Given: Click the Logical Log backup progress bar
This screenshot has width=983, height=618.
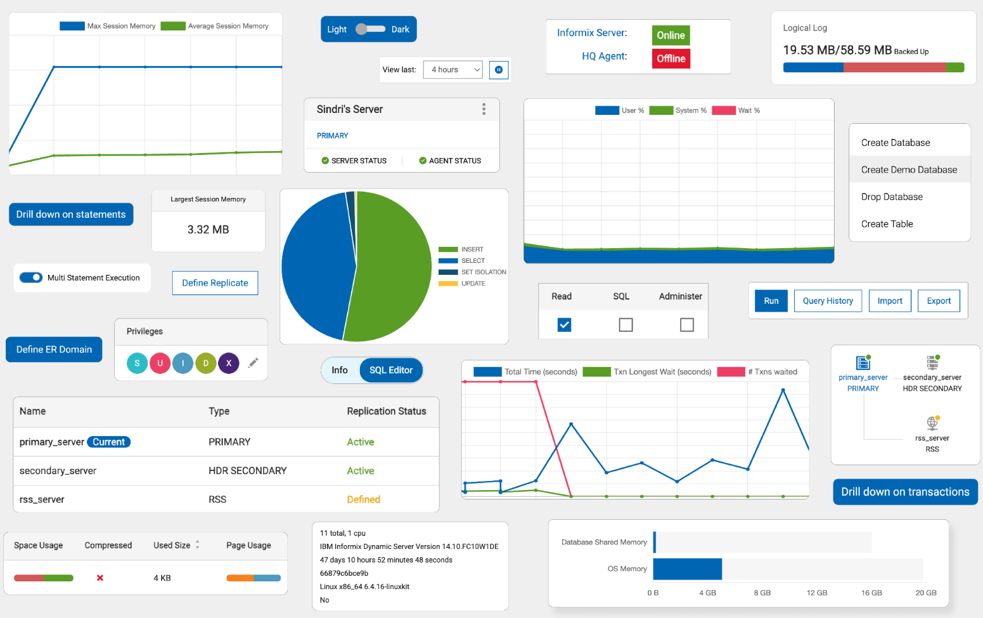Looking at the screenshot, I should coord(873,65).
